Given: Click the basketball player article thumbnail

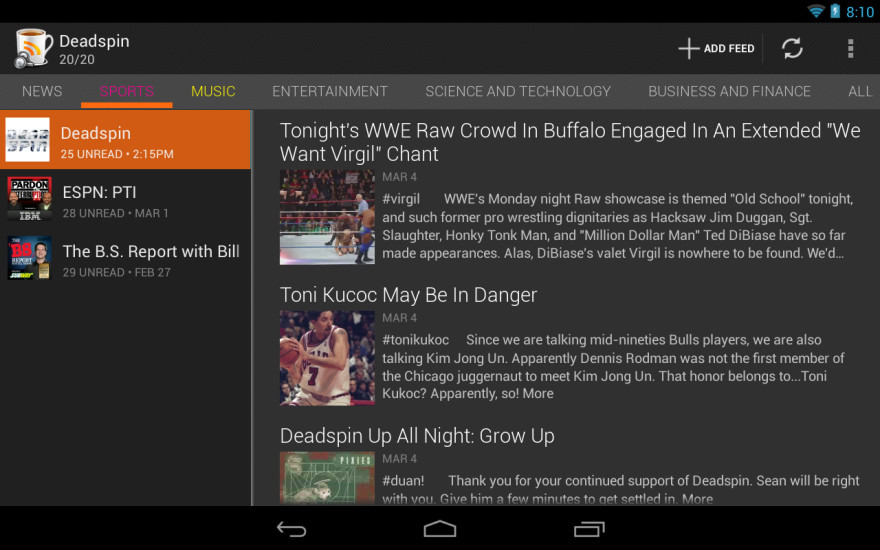Looking at the screenshot, I should click(x=327, y=357).
